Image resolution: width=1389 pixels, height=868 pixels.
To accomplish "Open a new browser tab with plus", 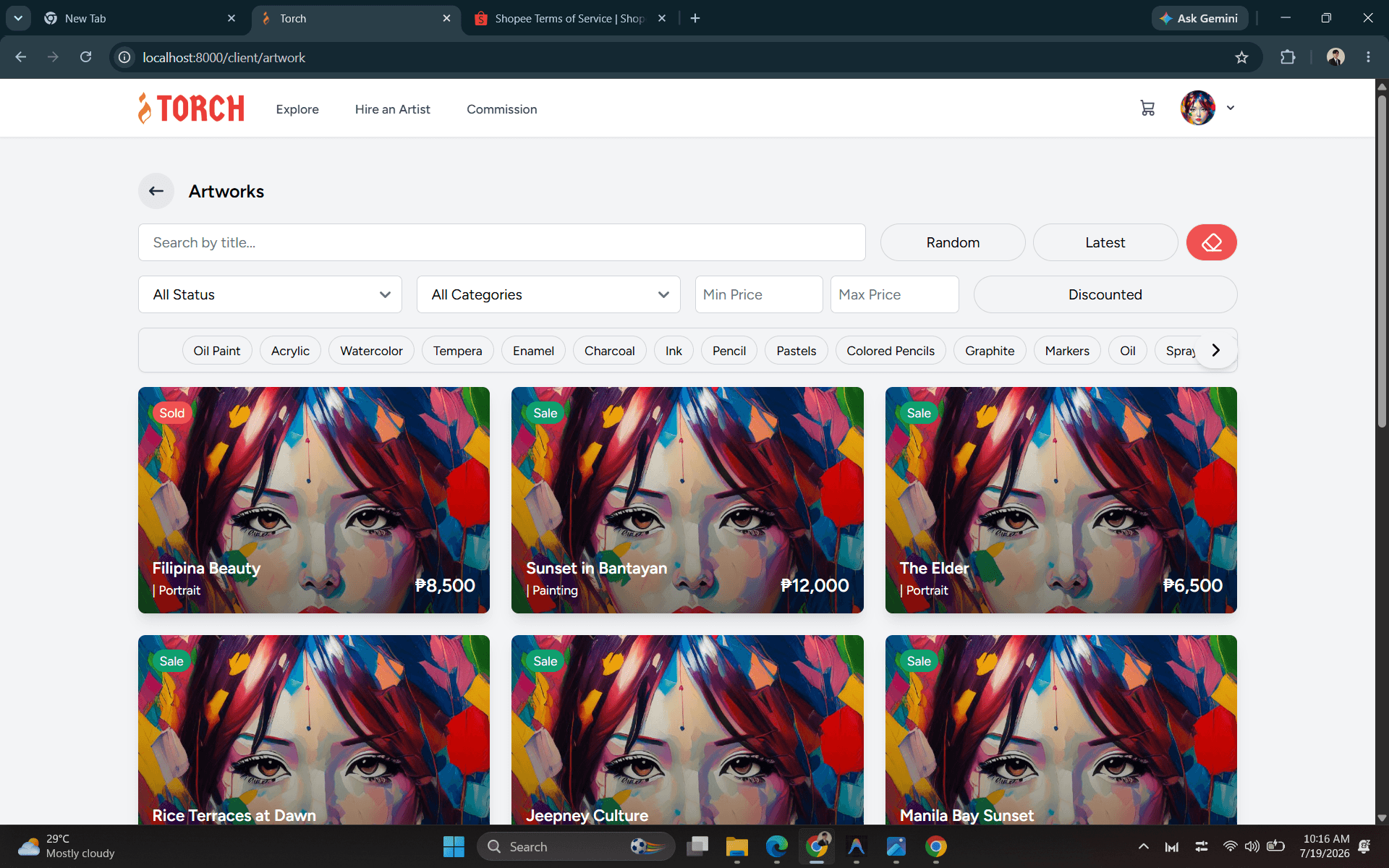I will pos(695,18).
